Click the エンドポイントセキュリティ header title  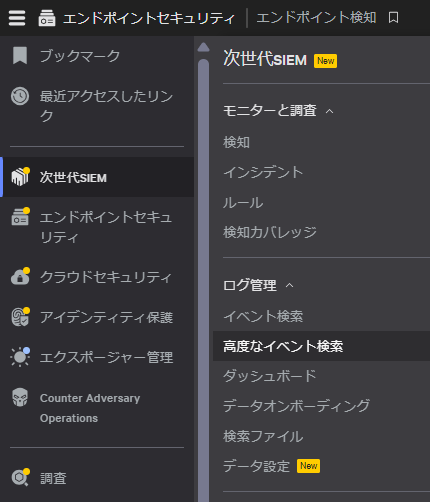[149, 18]
